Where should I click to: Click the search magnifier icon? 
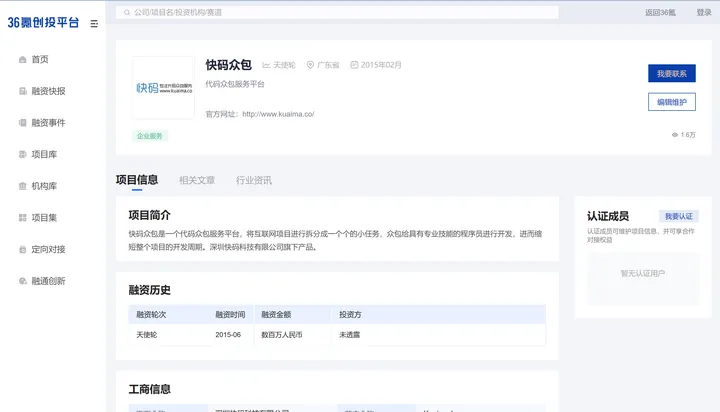pyautogui.click(x=127, y=12)
